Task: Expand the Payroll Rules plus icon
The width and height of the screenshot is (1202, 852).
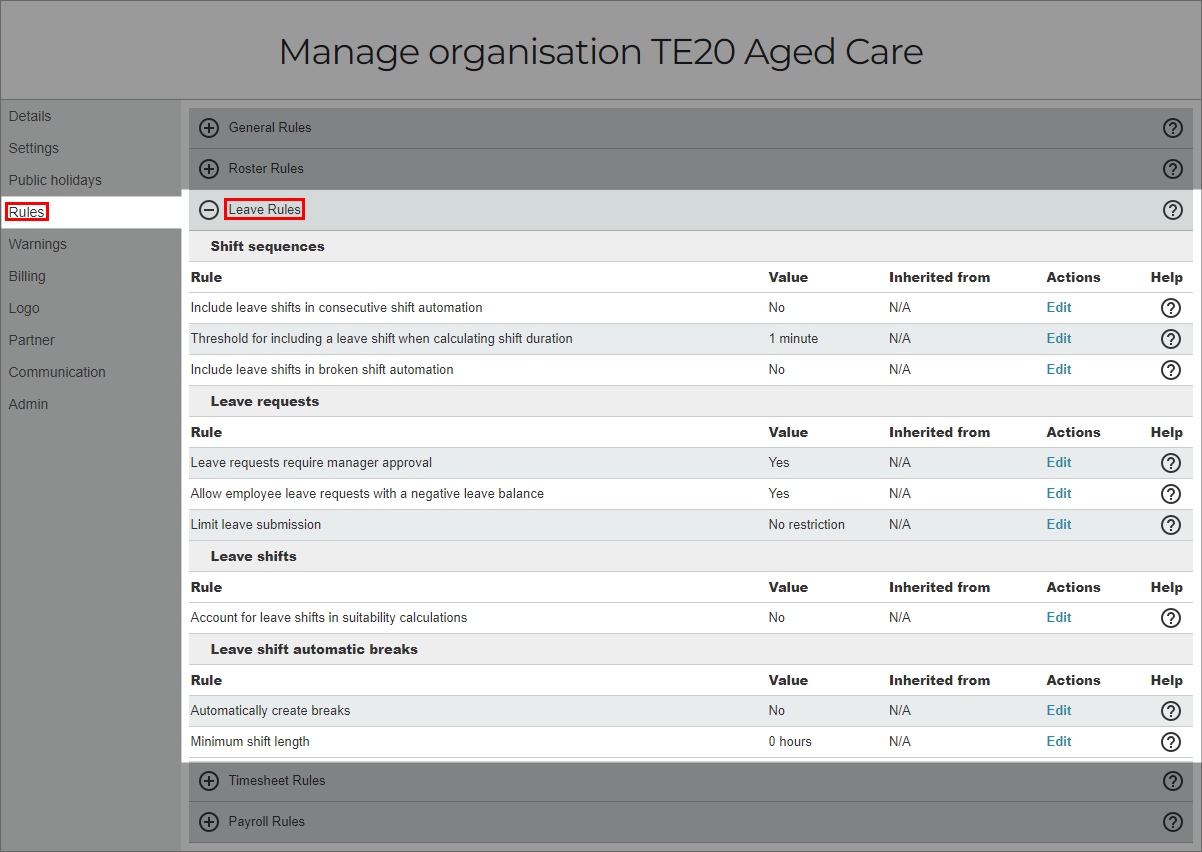Action: click(x=209, y=822)
